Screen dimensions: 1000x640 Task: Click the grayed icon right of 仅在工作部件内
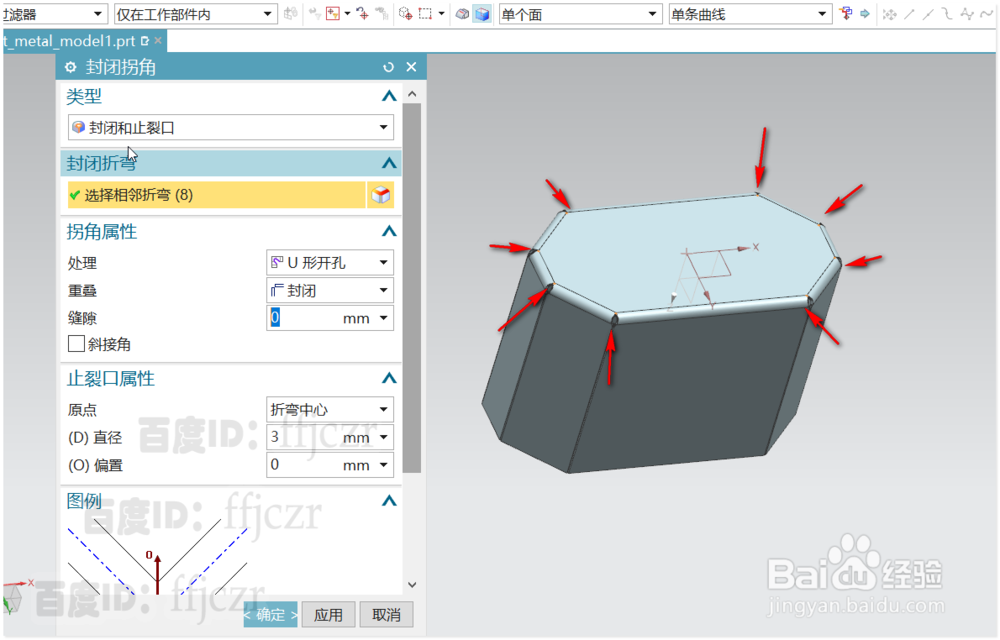tap(291, 13)
